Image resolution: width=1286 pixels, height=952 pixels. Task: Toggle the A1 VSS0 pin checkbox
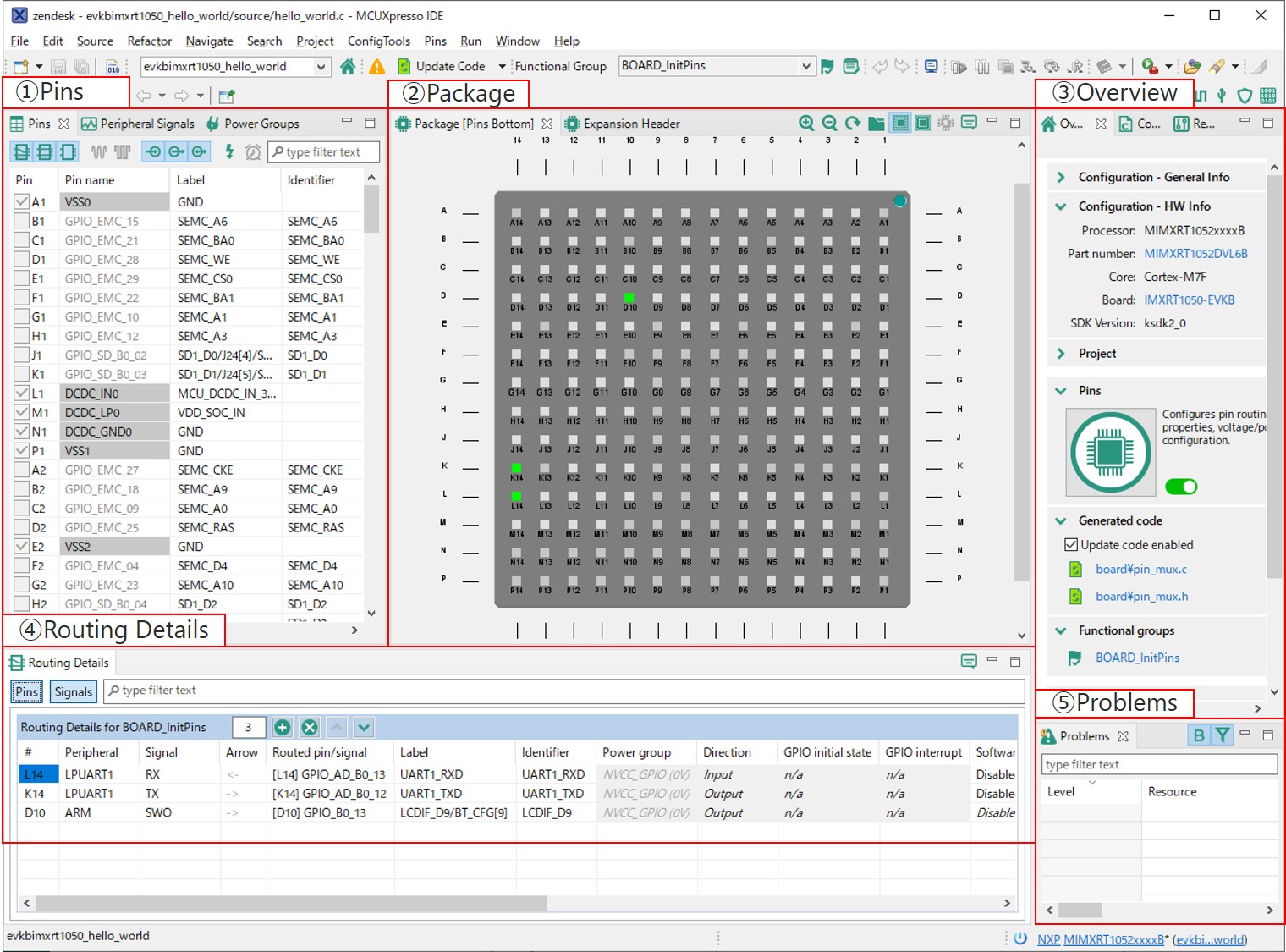pos(22,202)
